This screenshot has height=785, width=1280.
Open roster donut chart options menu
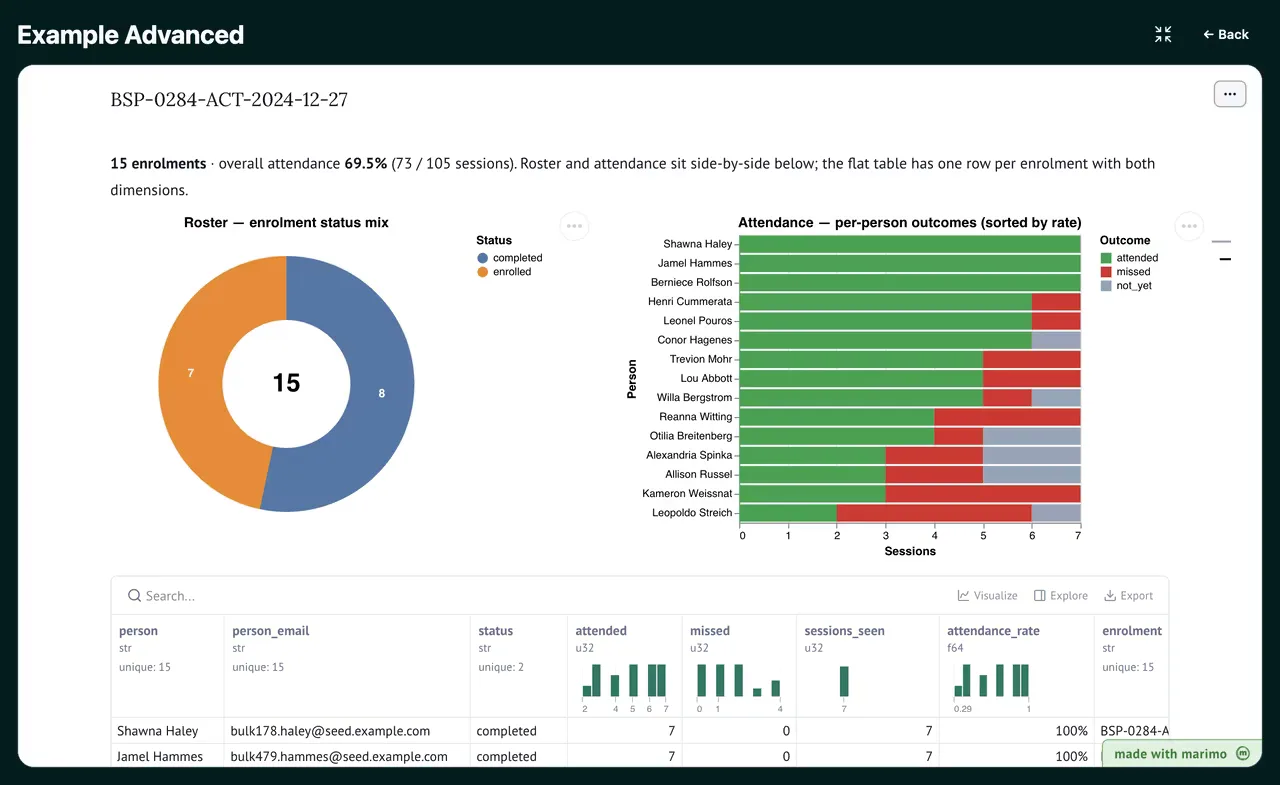(574, 226)
